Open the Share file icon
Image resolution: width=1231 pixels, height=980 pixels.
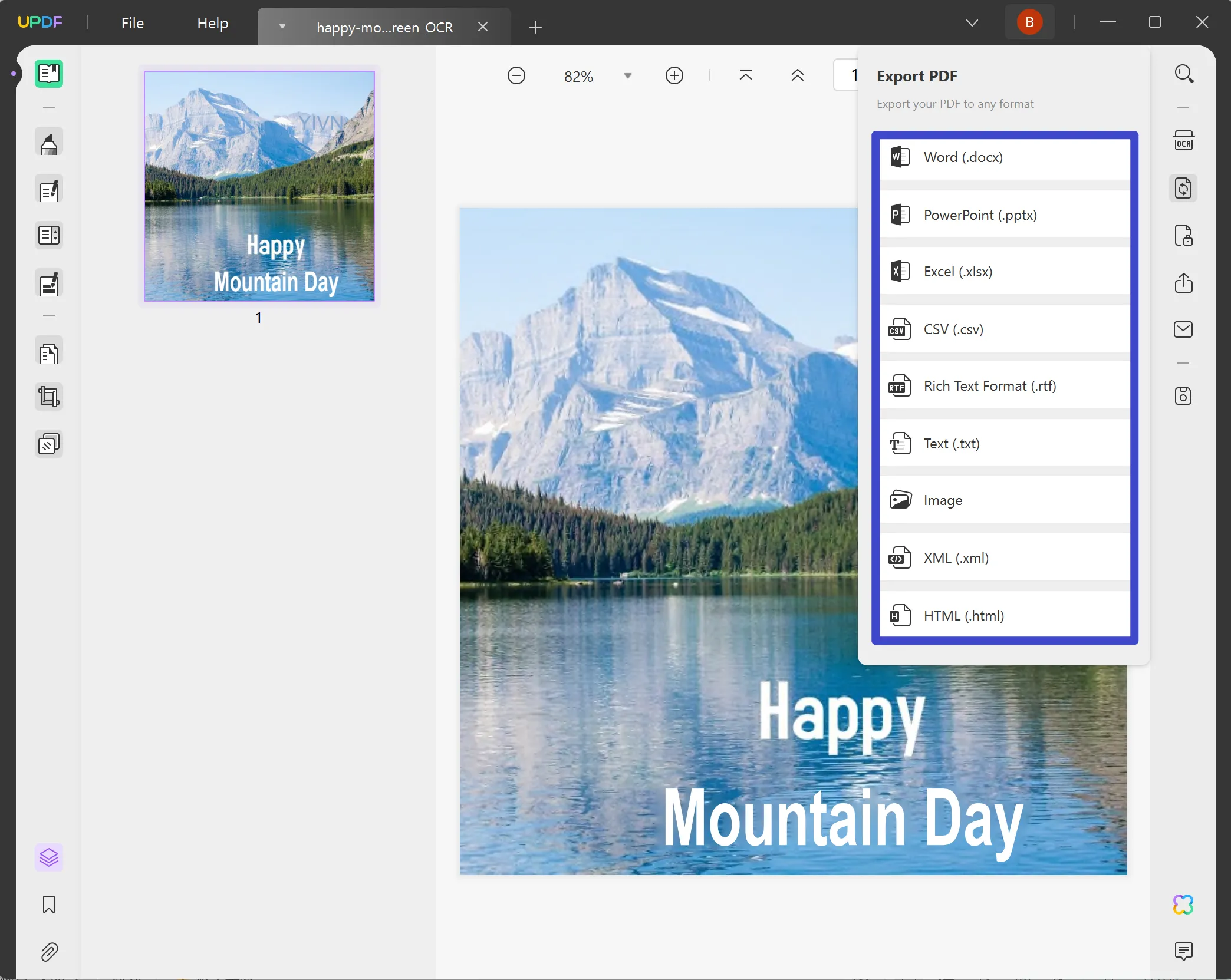coord(1183,283)
